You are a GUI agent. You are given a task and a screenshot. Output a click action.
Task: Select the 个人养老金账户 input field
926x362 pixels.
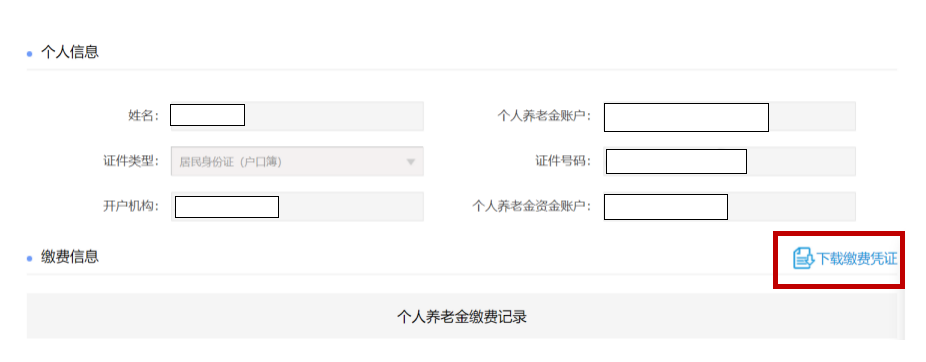coord(729,116)
